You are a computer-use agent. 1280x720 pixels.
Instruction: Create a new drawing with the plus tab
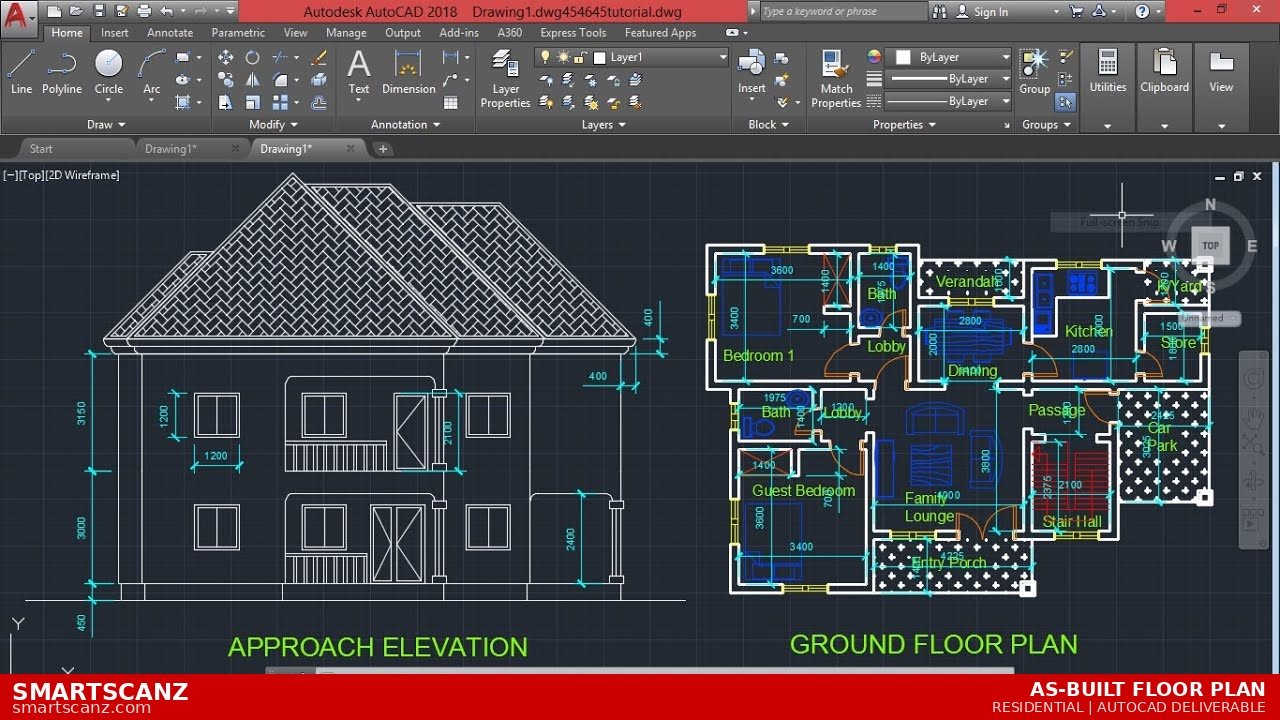click(383, 148)
